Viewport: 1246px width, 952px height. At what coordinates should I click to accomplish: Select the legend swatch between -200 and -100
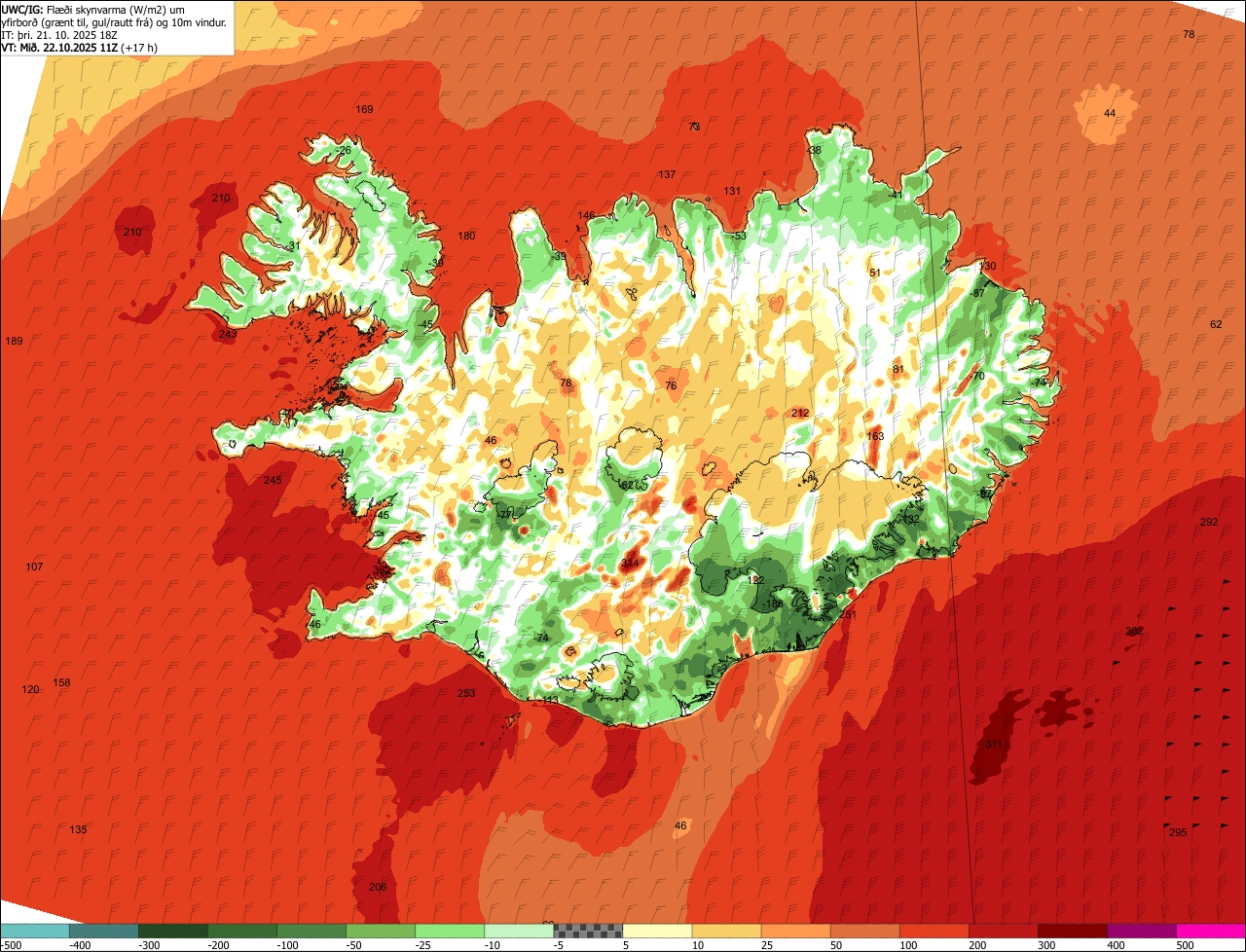pos(242,931)
